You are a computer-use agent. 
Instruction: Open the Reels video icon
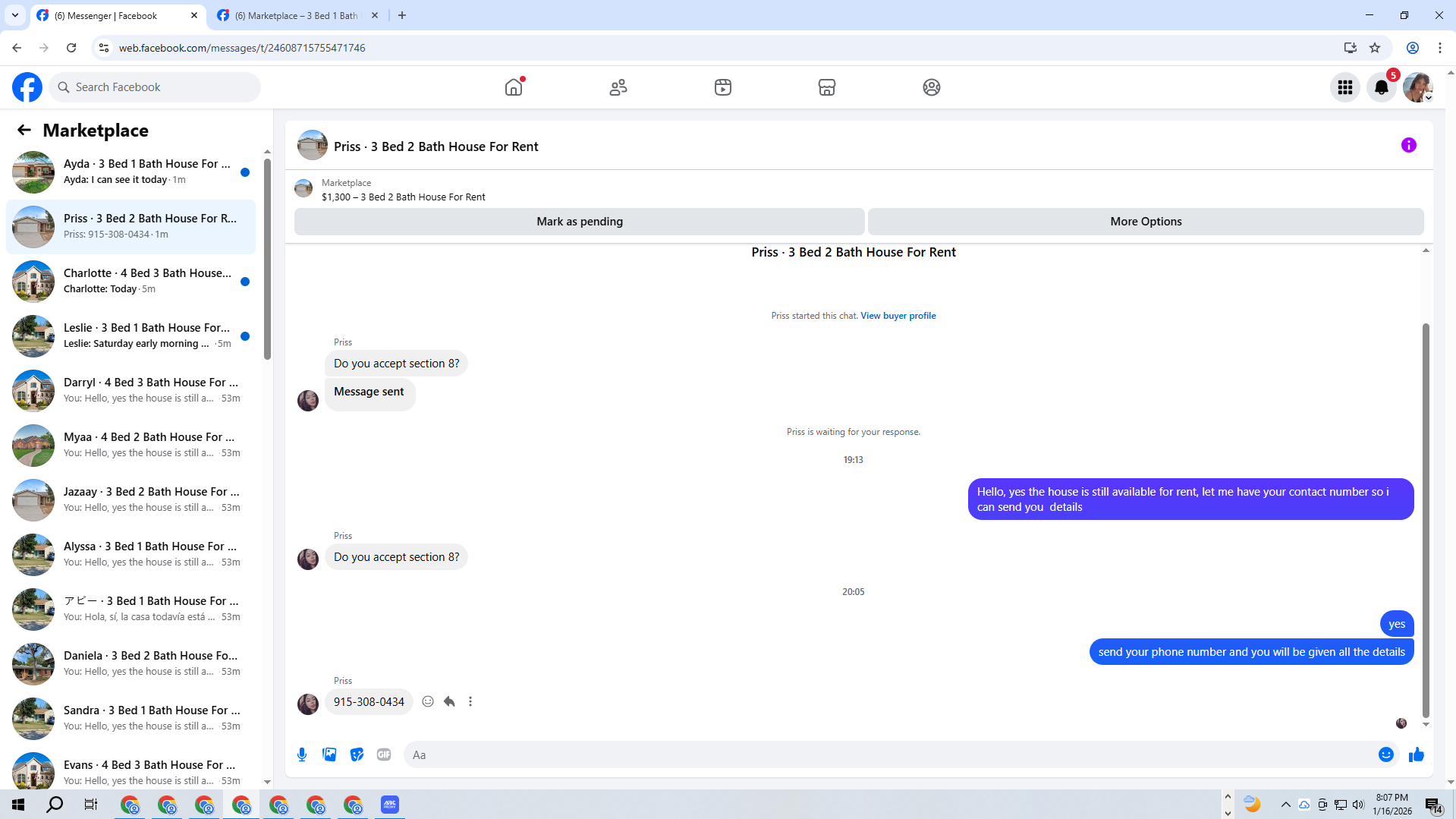click(723, 87)
